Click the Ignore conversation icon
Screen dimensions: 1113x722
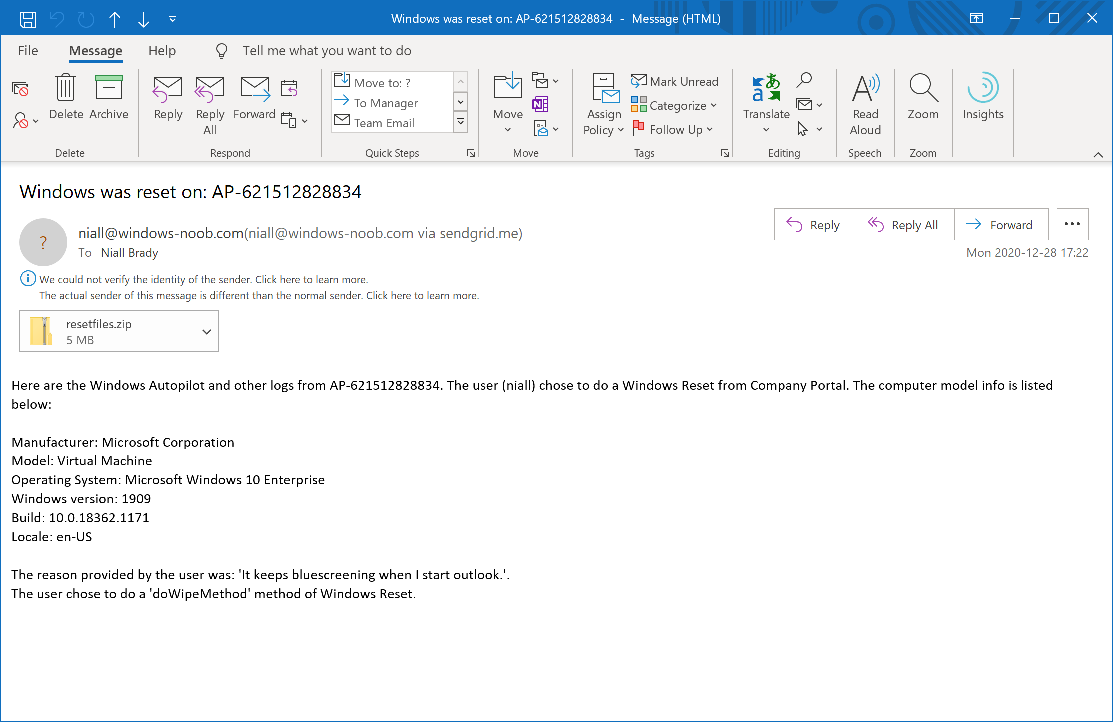[21, 89]
